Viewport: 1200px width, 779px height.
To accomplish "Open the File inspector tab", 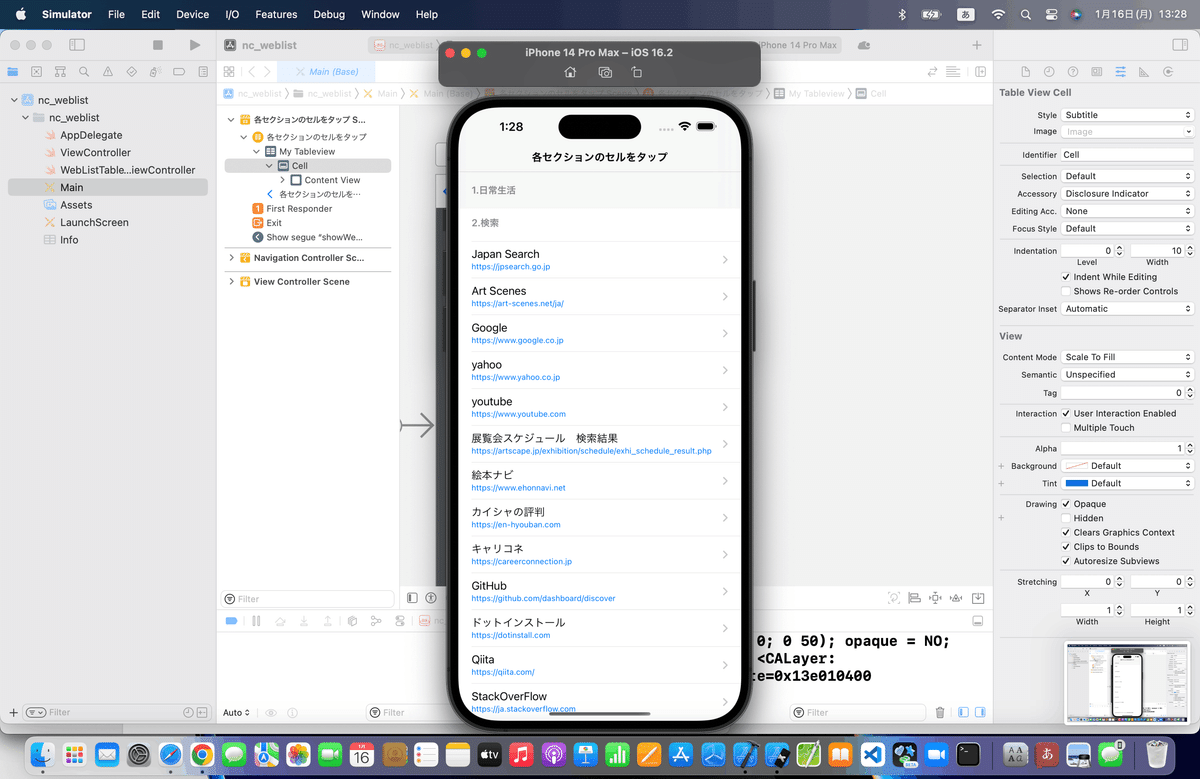I will point(1025,72).
